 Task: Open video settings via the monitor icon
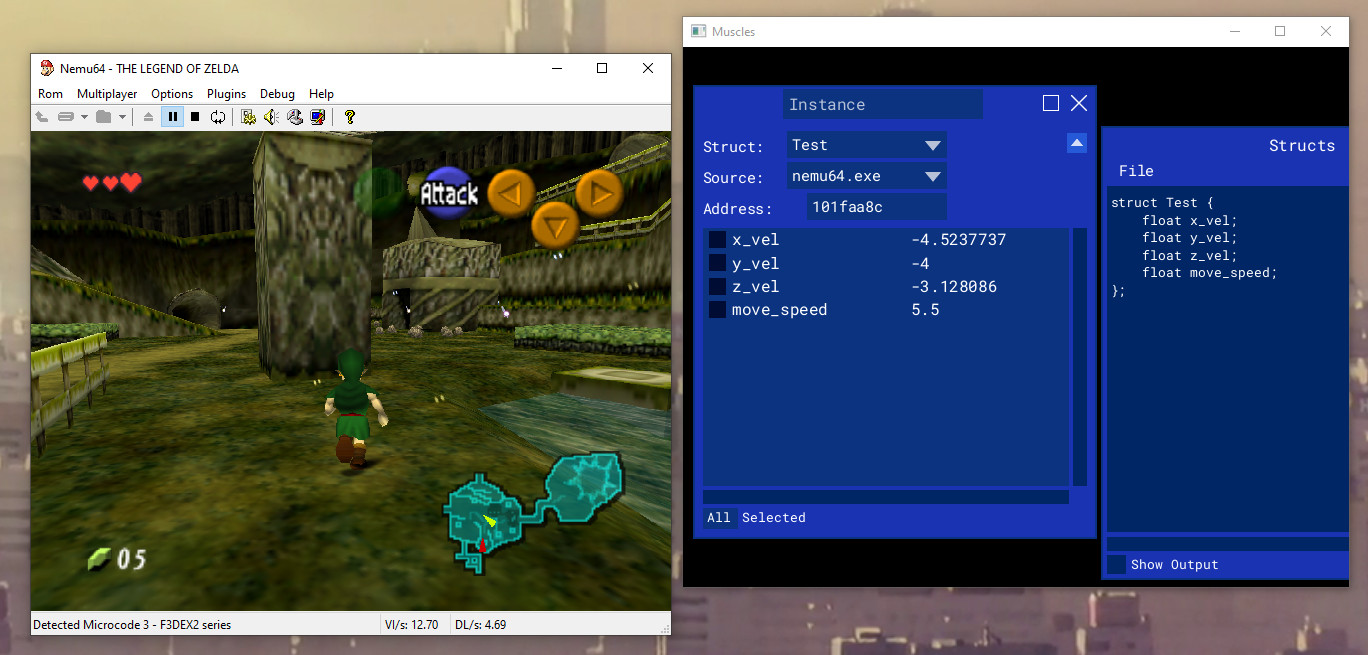(x=318, y=117)
